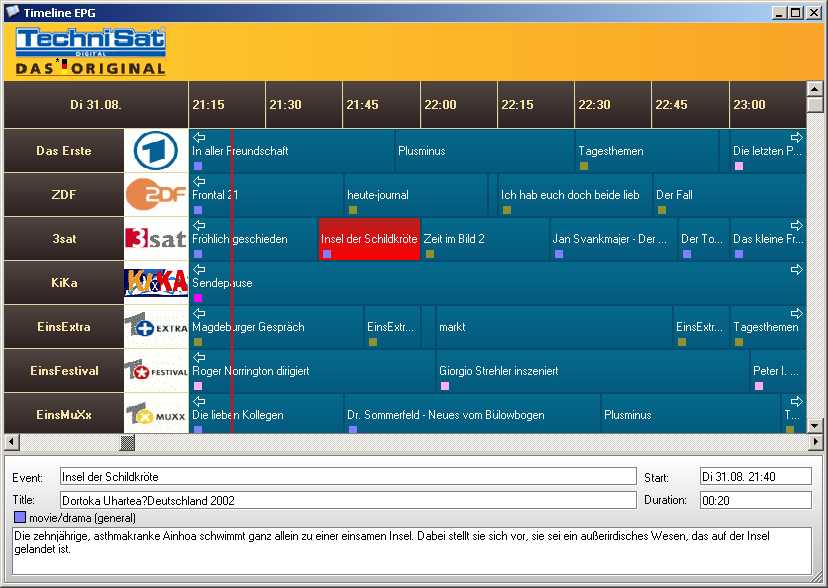828x588 pixels.
Task: Select 'Giorgio Strehler inszeniert' on EinsFestival
Action: pyautogui.click(x=592, y=371)
